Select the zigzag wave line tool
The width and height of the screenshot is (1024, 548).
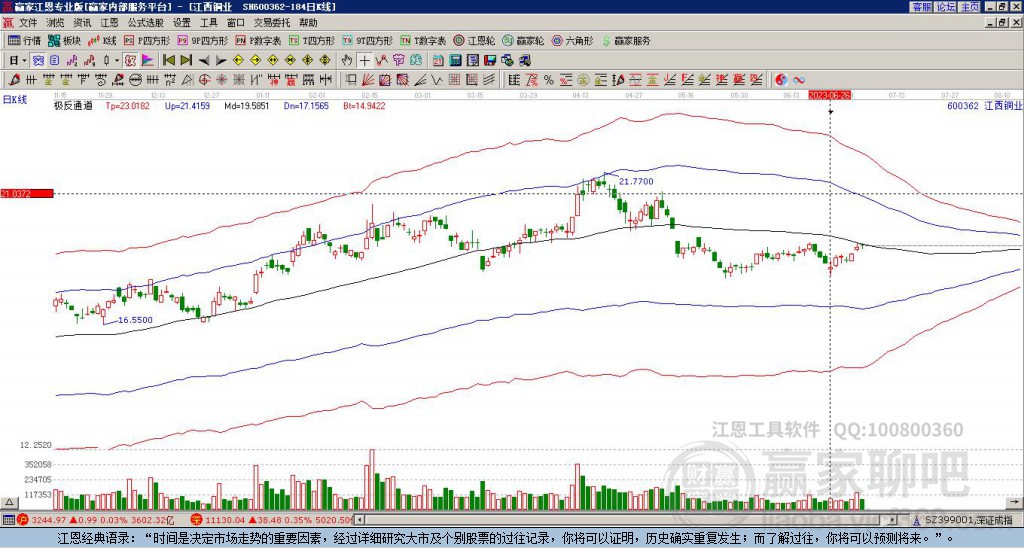tap(436, 80)
